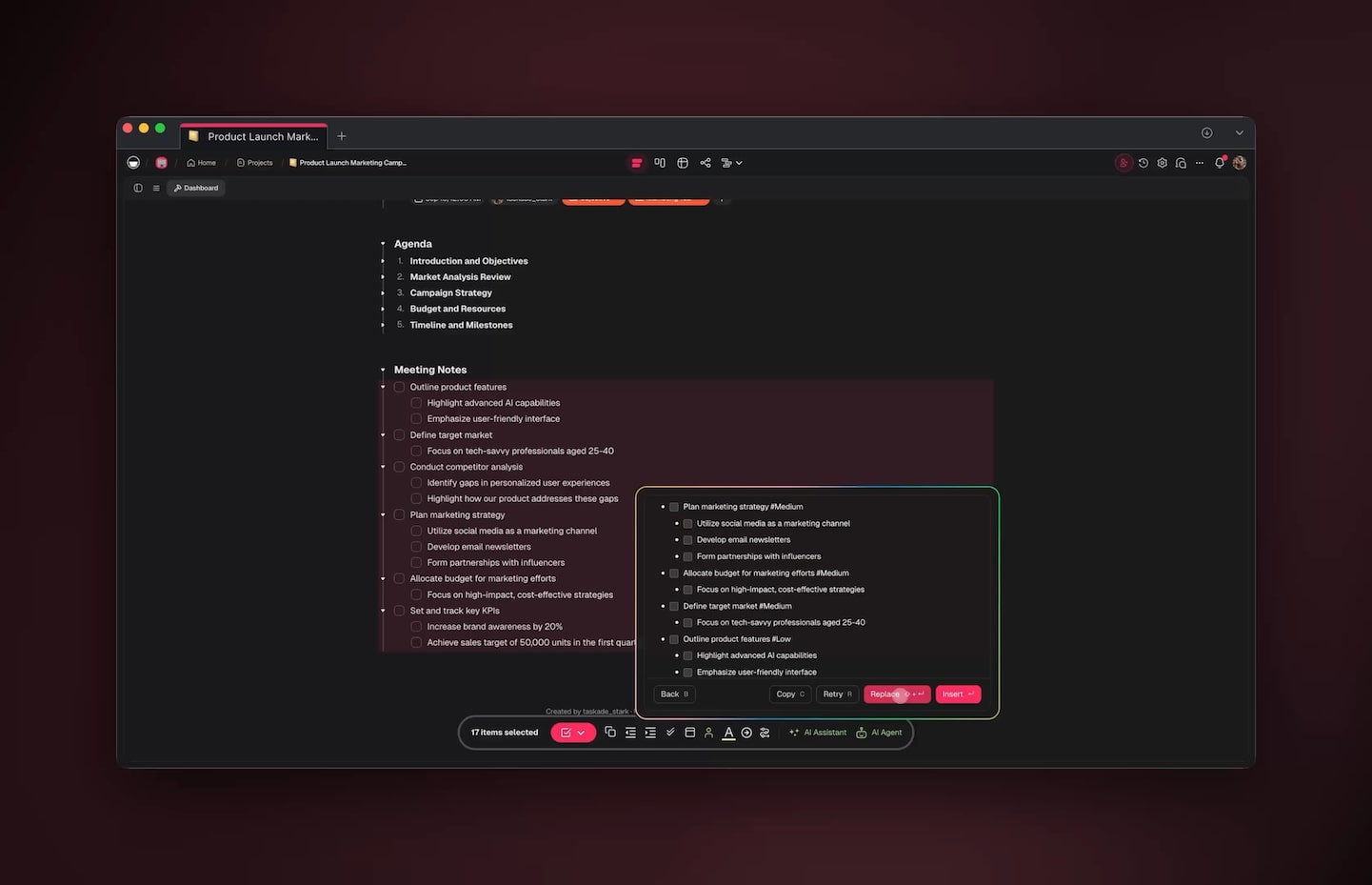Go to Projects in breadcrumb
The width and height of the screenshot is (1372, 885).
(254, 163)
